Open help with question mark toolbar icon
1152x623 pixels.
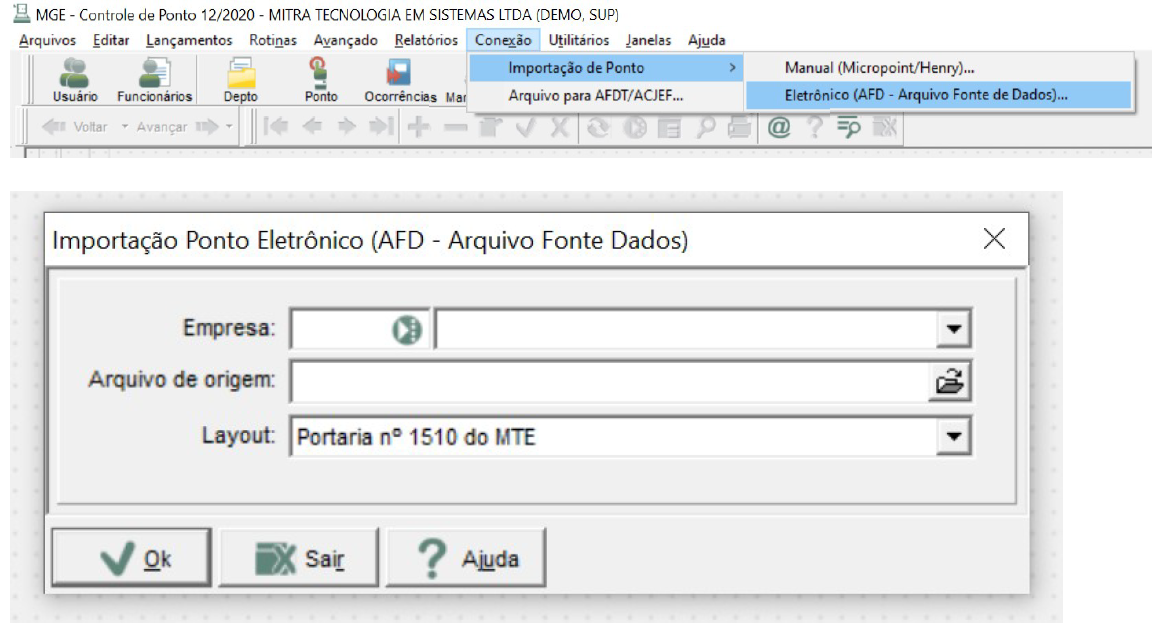814,127
